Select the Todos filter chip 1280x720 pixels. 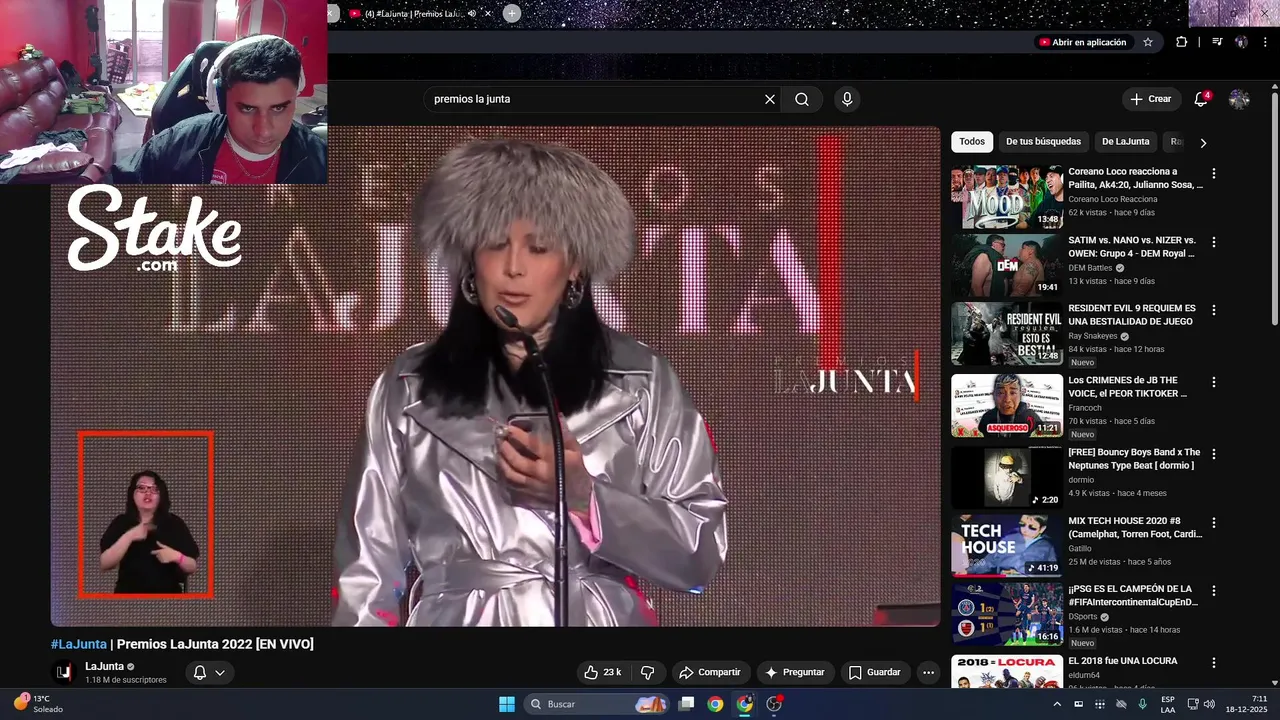point(972,142)
